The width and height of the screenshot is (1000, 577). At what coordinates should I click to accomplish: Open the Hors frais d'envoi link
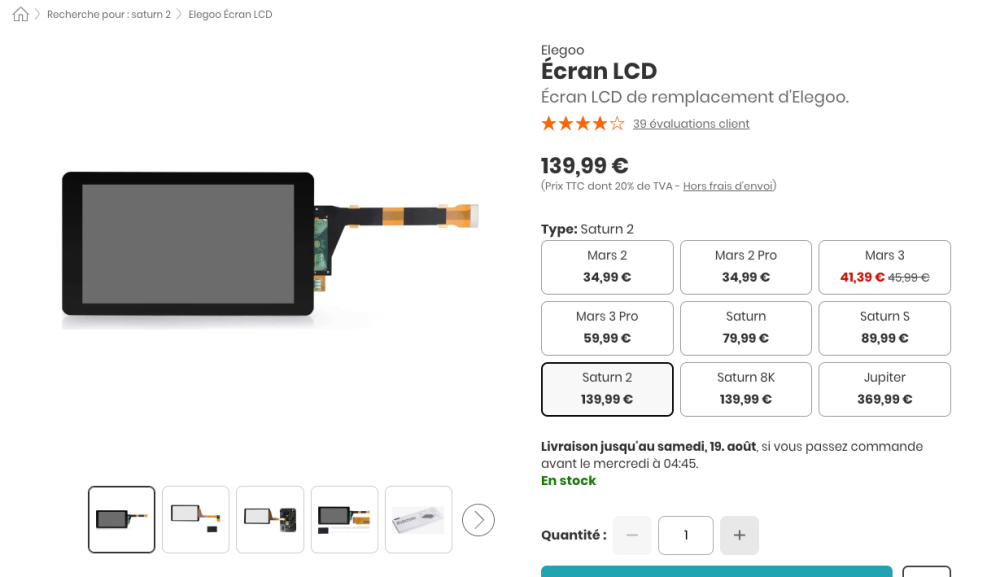point(728,186)
